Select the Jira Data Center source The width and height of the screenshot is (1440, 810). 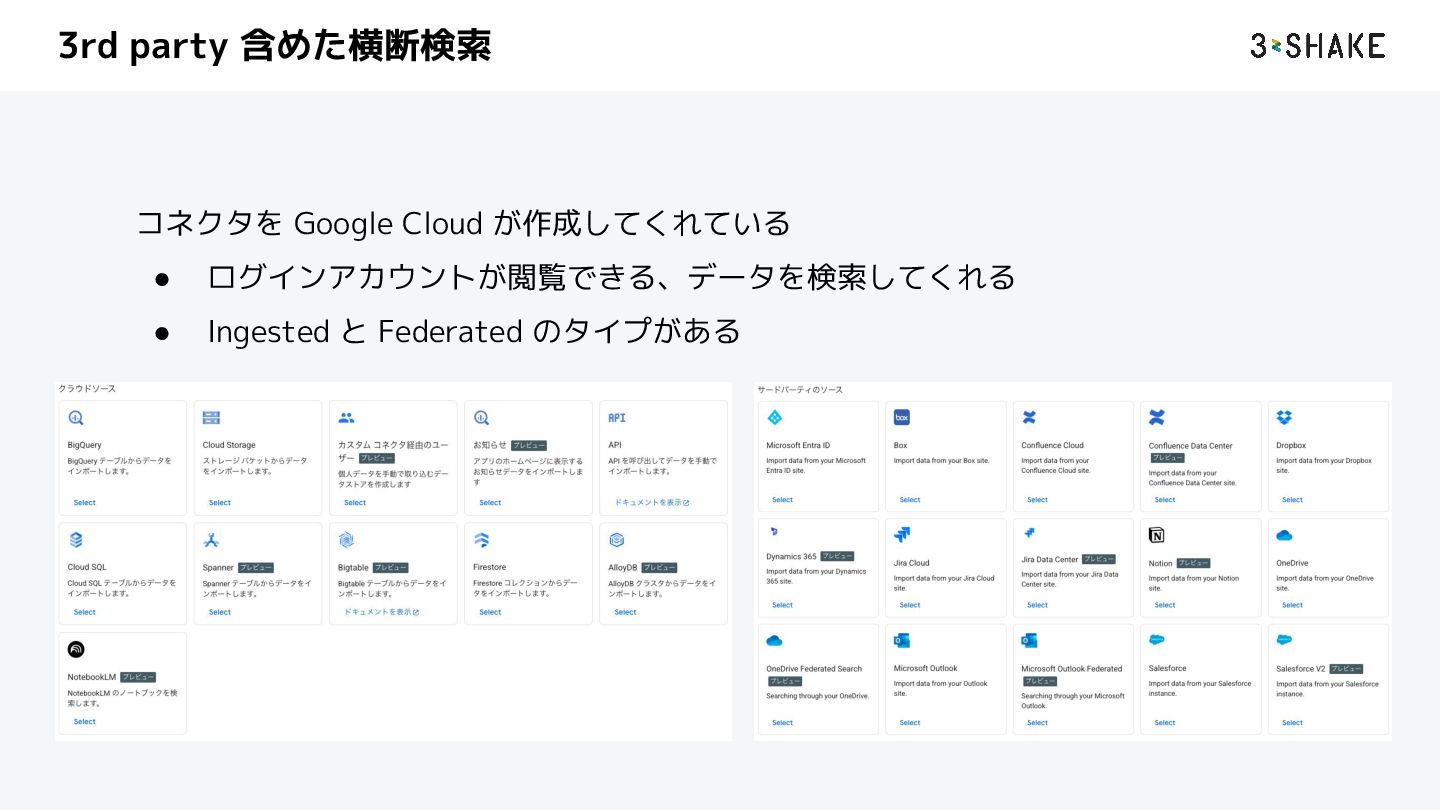(1038, 605)
